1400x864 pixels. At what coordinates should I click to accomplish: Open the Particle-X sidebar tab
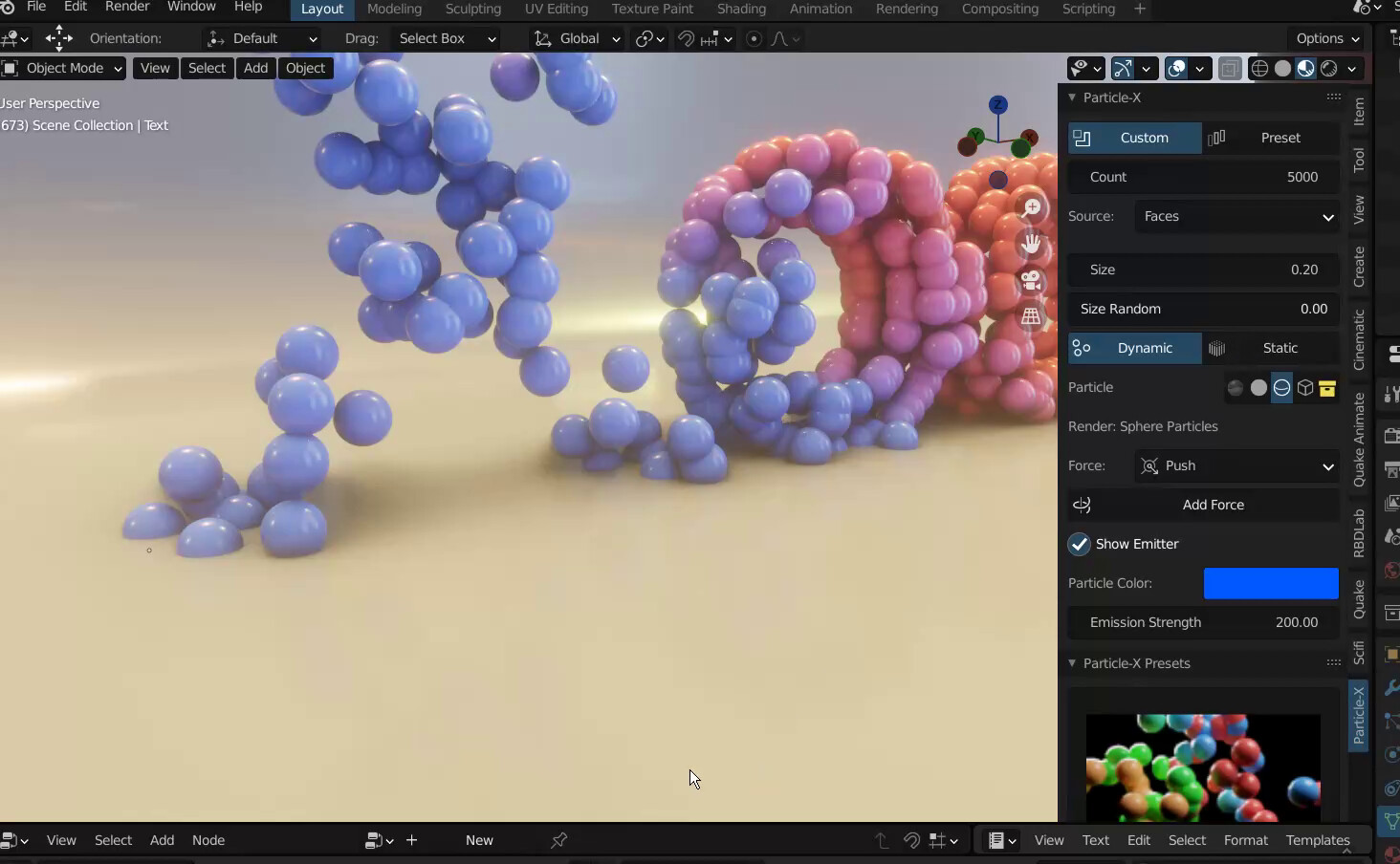[1358, 715]
